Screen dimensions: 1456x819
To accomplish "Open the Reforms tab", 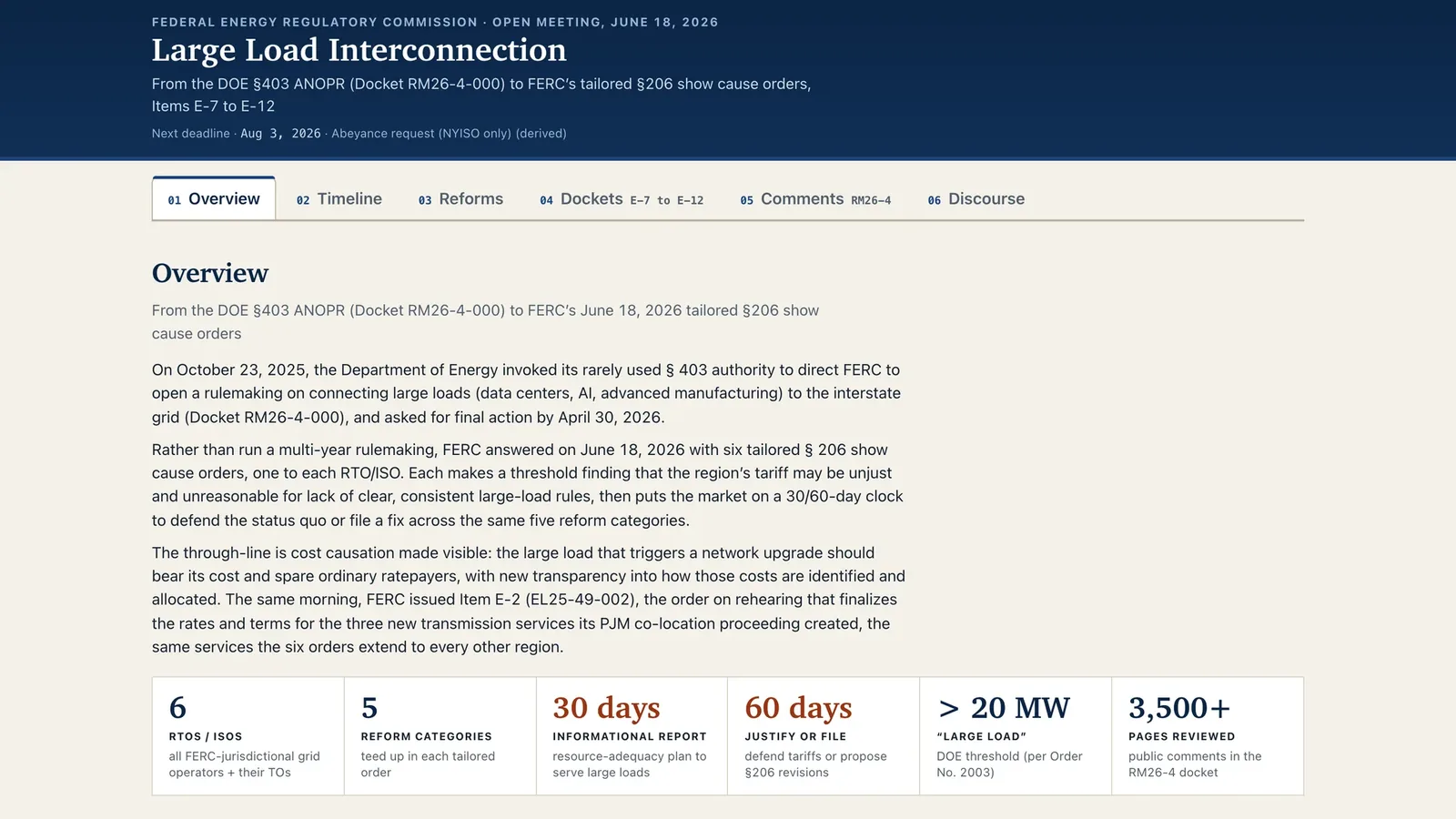I will pyautogui.click(x=460, y=198).
